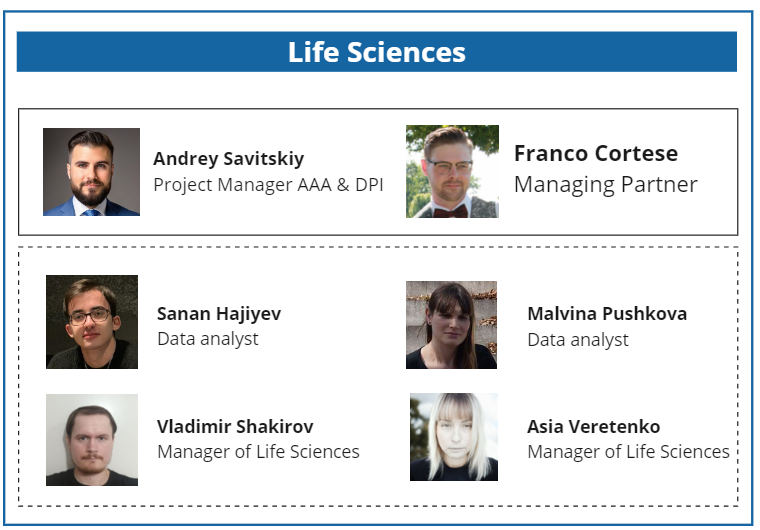Image resolution: width=760 pixels, height=530 pixels.
Task: Click the name Asia Veretenko
Action: (593, 427)
